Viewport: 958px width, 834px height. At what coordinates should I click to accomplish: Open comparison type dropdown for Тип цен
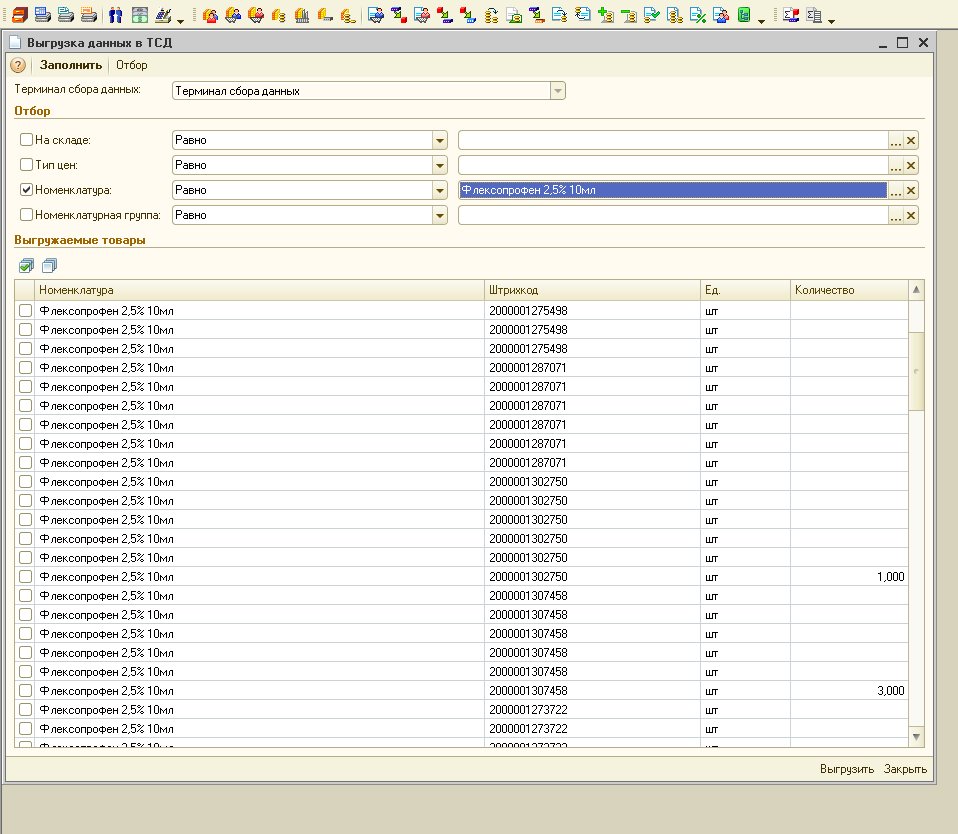(439, 165)
